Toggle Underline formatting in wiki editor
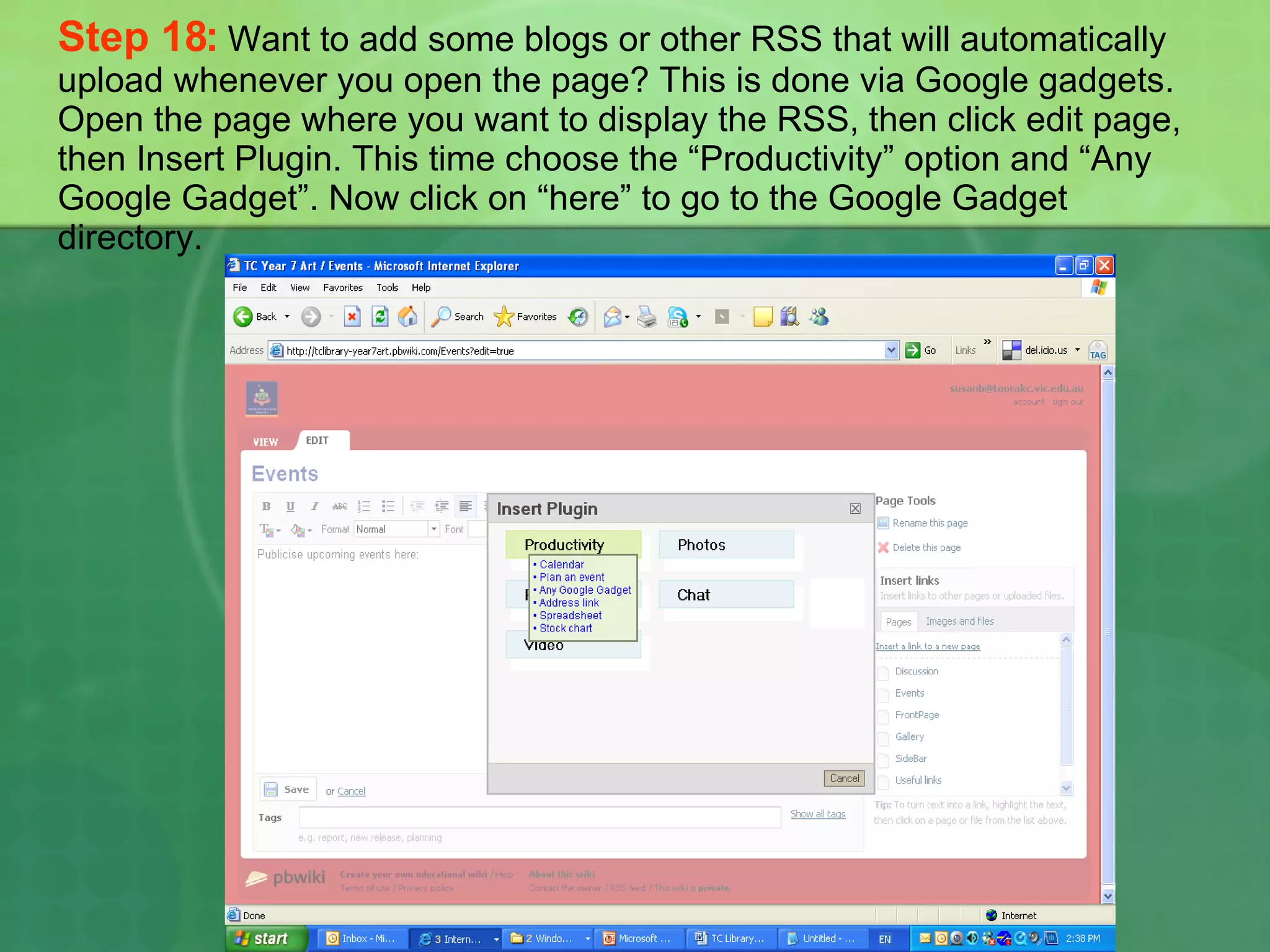Viewport: 1270px width, 952px height. coord(290,506)
